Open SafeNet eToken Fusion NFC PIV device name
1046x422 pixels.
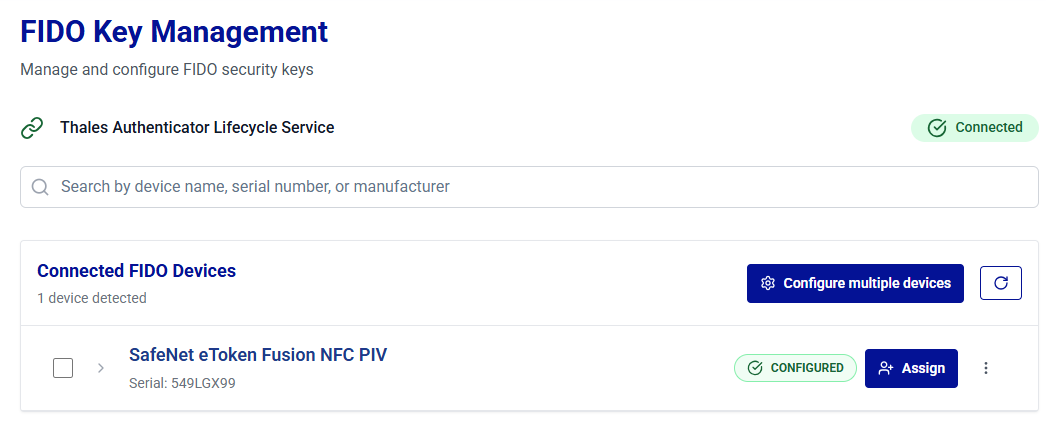(x=258, y=355)
